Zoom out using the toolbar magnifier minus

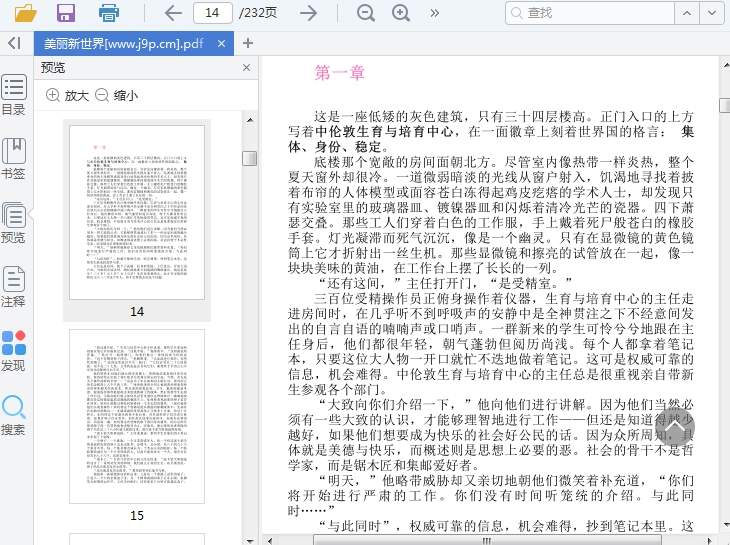[365, 13]
